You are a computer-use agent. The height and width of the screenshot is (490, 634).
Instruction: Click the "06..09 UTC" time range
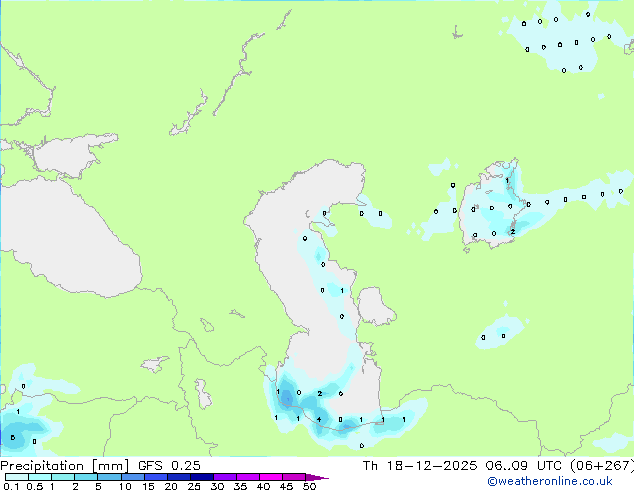click(x=524, y=466)
